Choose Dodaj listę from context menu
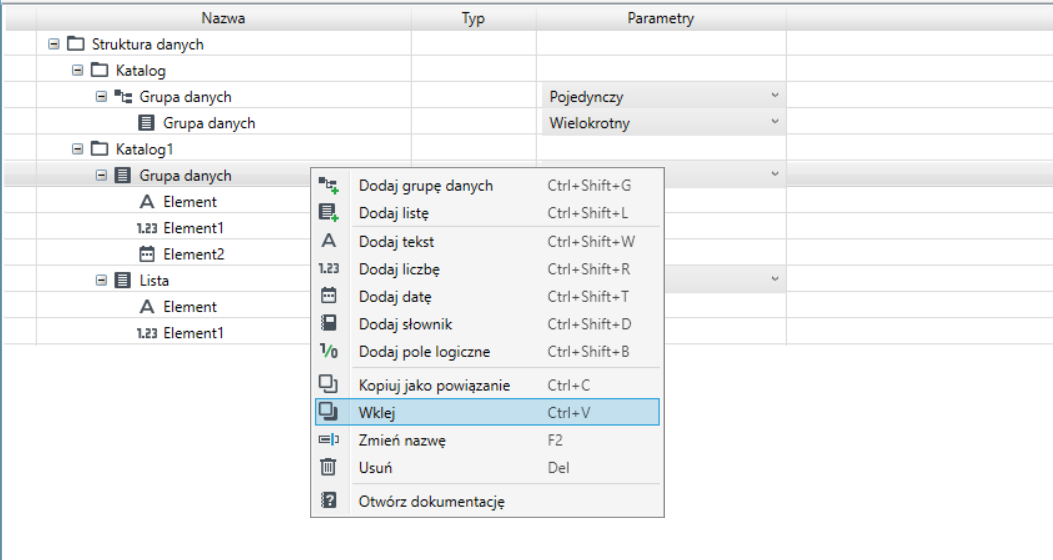The height and width of the screenshot is (560, 1053). click(487, 213)
